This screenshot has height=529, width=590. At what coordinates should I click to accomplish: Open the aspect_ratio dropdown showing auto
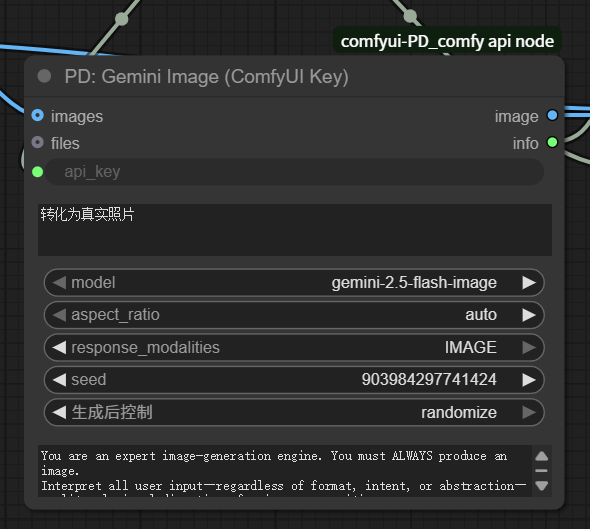(x=294, y=315)
